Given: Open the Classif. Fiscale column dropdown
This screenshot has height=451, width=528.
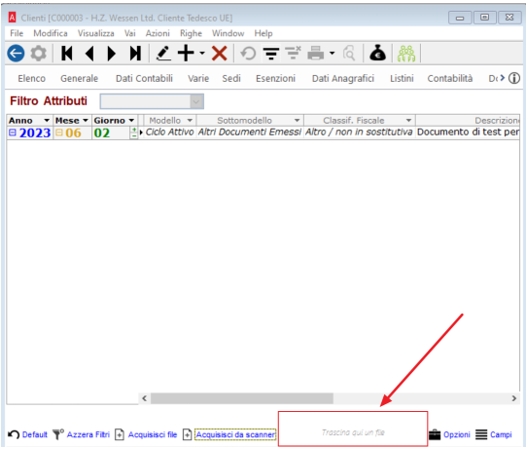Looking at the screenshot, I should click(408, 121).
